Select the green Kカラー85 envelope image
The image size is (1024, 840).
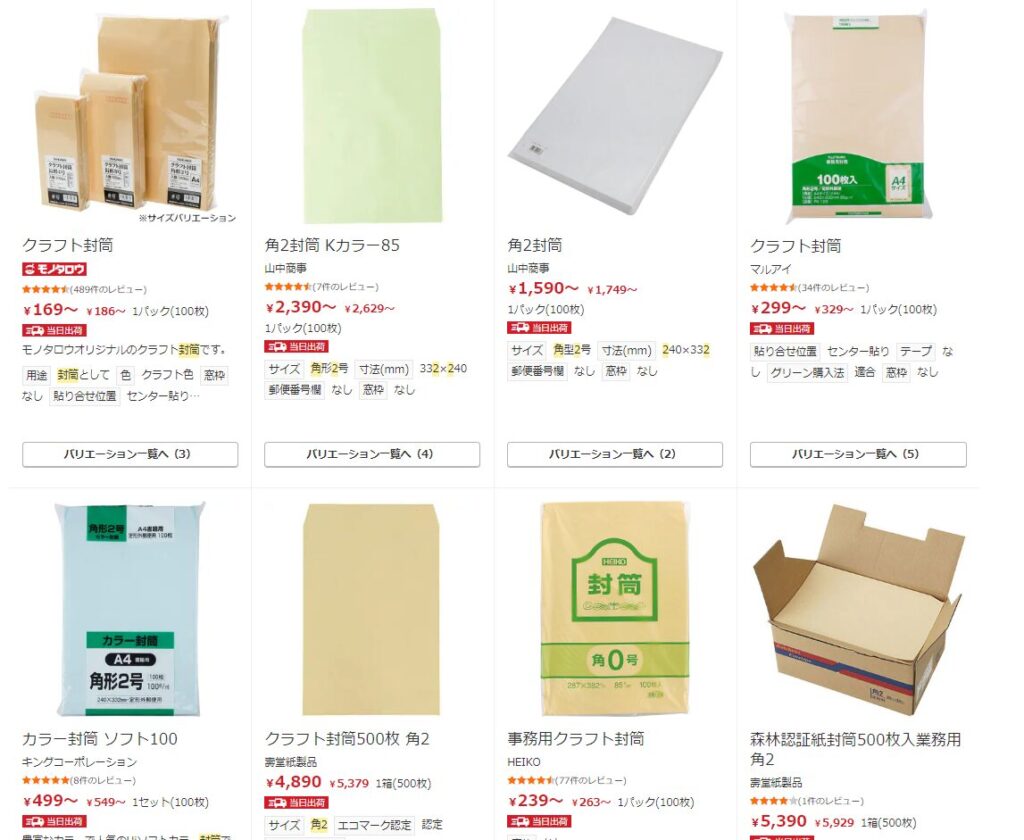click(372, 116)
